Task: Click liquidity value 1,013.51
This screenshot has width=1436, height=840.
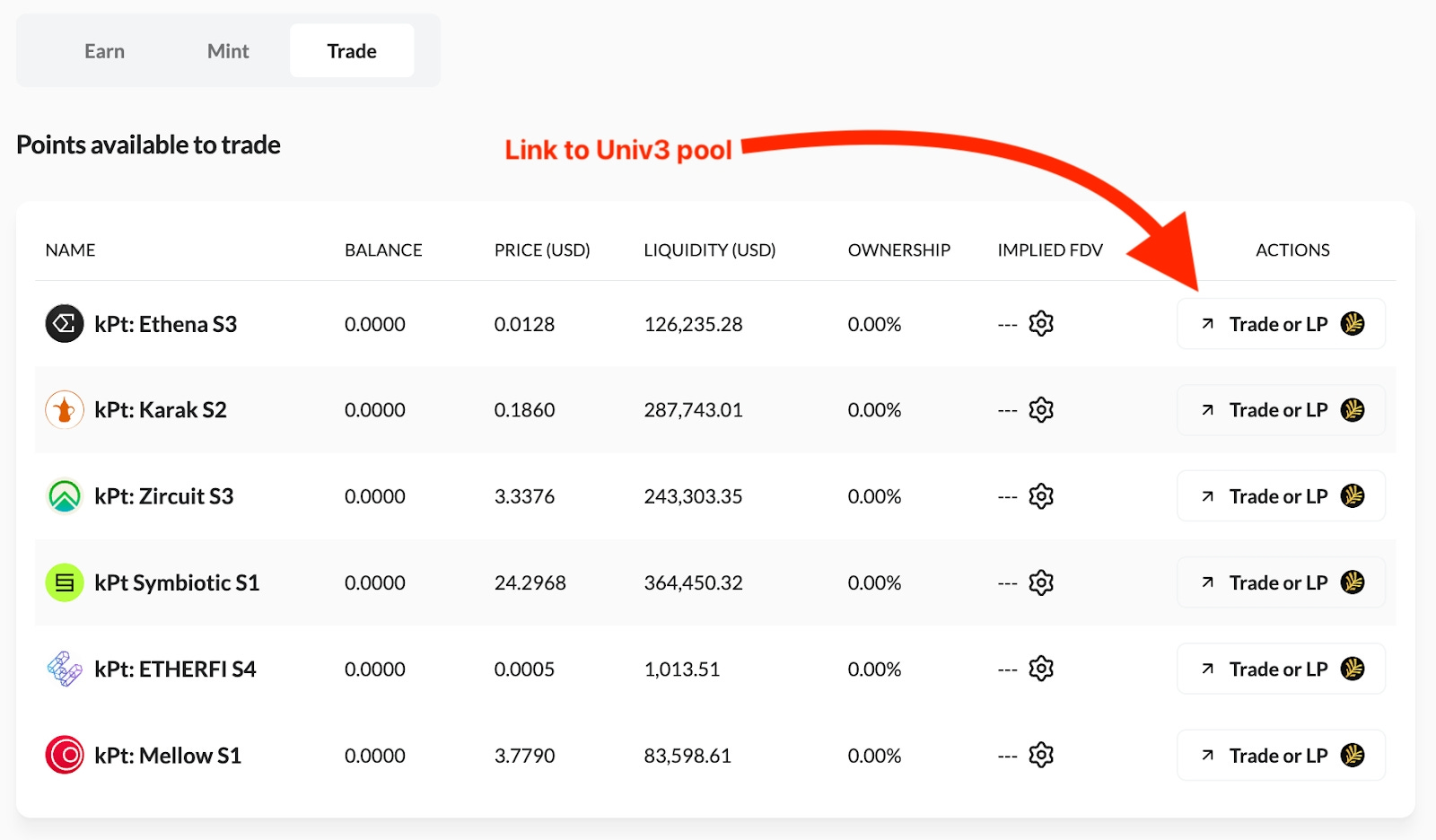Action: [682, 669]
